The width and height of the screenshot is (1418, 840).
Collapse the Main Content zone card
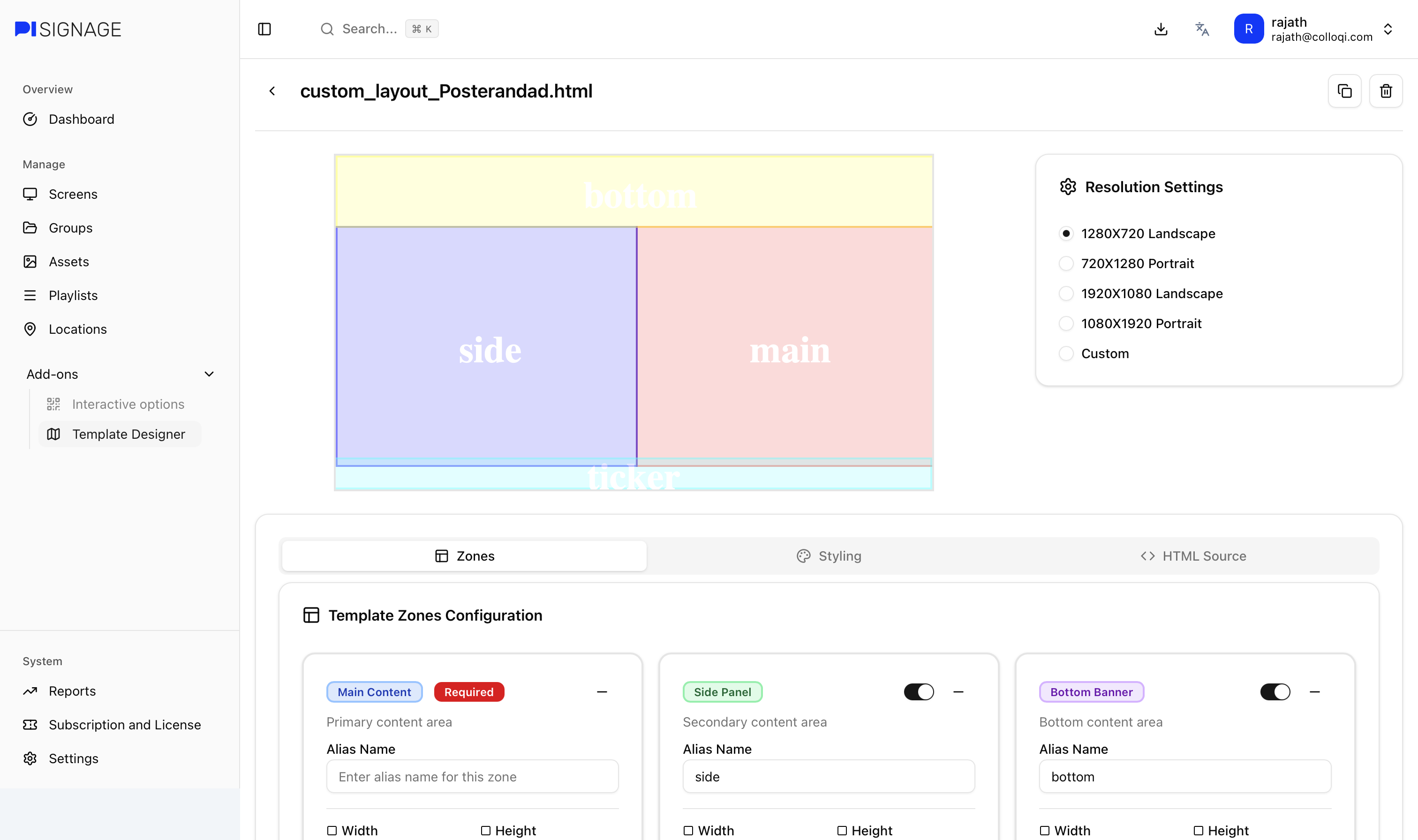point(602,692)
